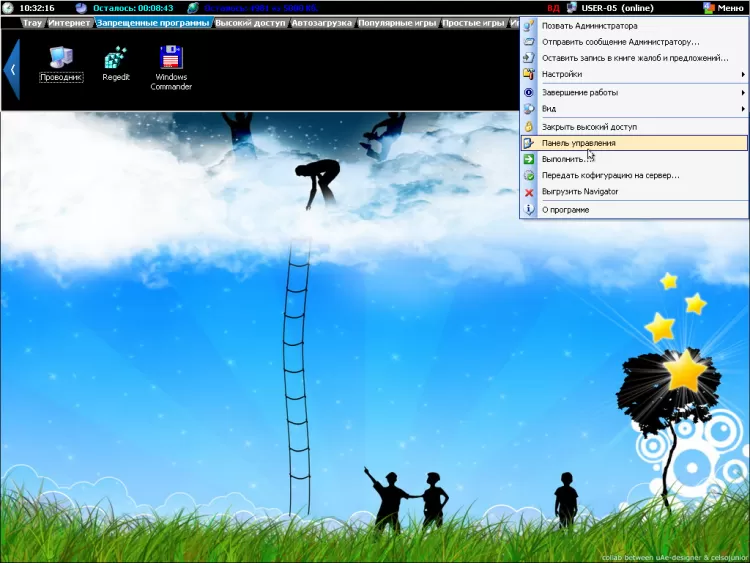Click the green arrow Выполнить icon

click(529, 159)
